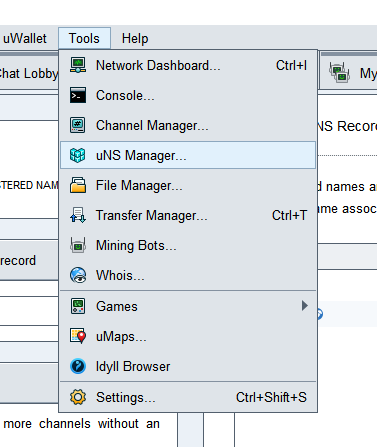
Task: Click the Settings gear icon
Action: [78, 397]
